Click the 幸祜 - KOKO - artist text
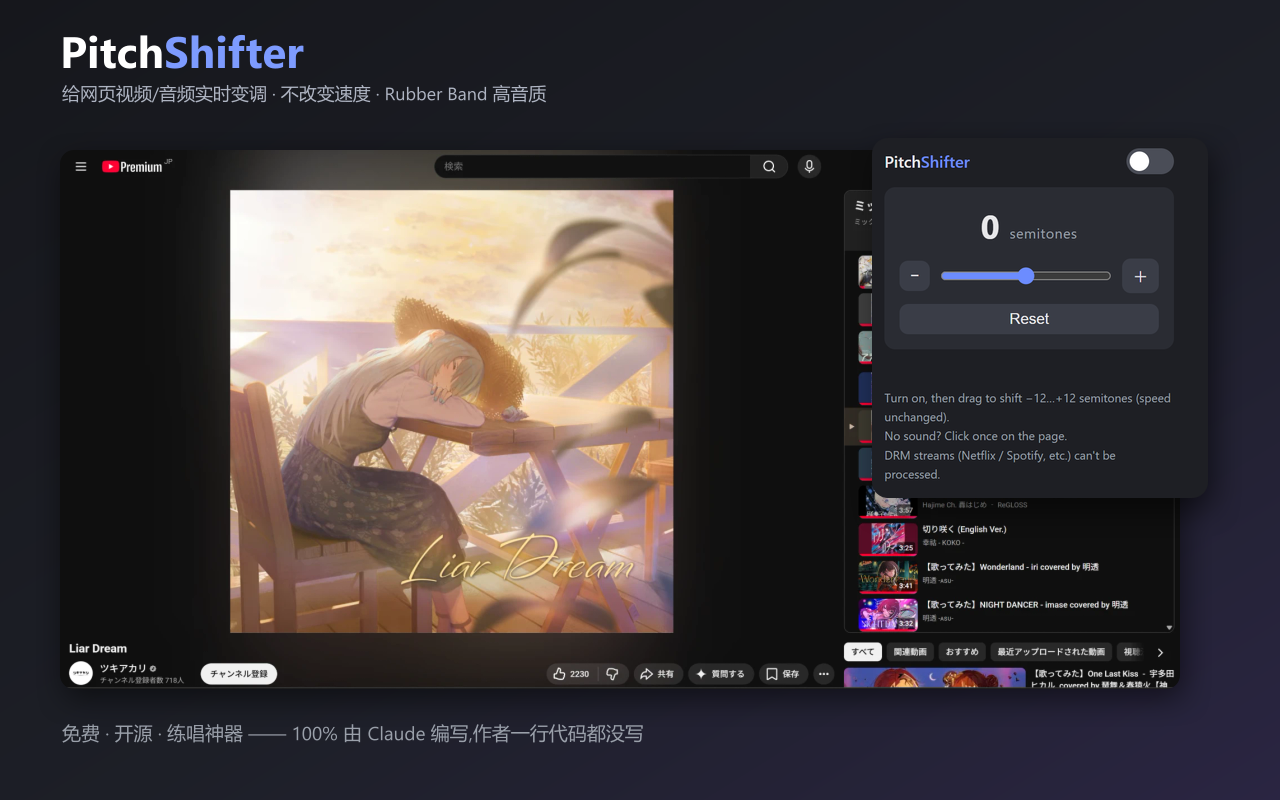Viewport: 1280px width, 800px height. click(943, 543)
